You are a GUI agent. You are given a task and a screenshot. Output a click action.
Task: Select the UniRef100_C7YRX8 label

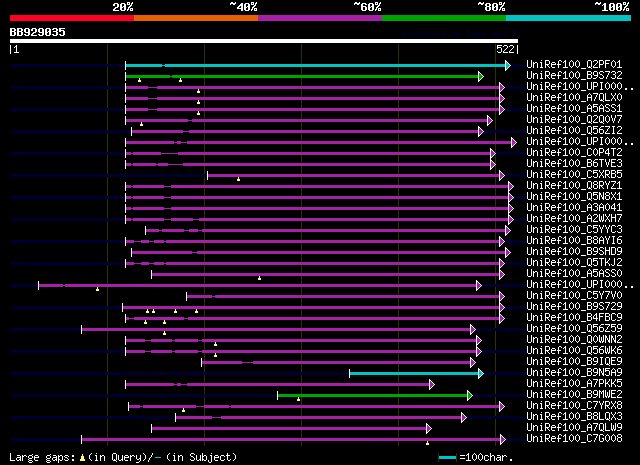click(574, 406)
